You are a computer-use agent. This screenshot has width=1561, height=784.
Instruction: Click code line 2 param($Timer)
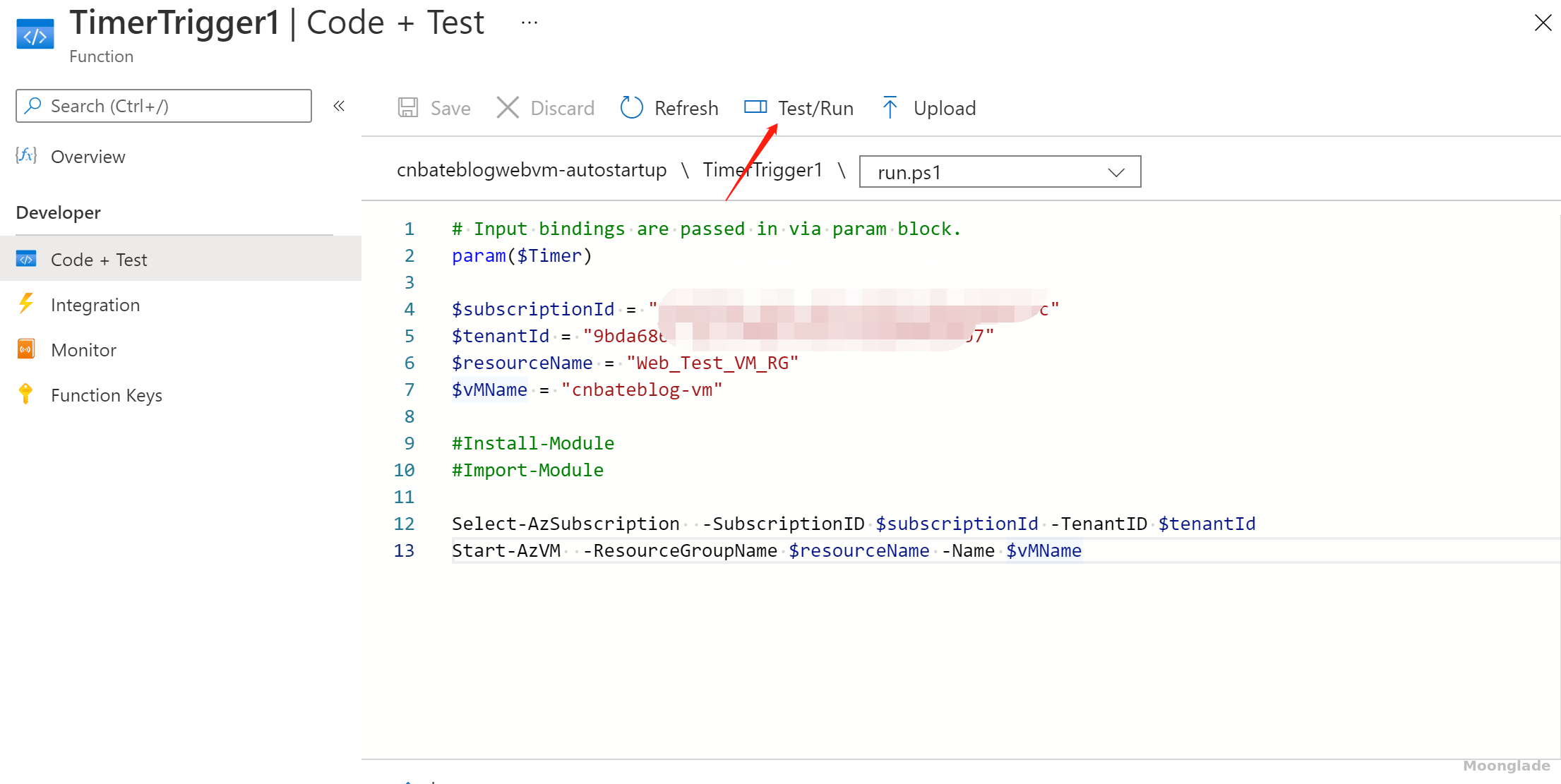(522, 255)
